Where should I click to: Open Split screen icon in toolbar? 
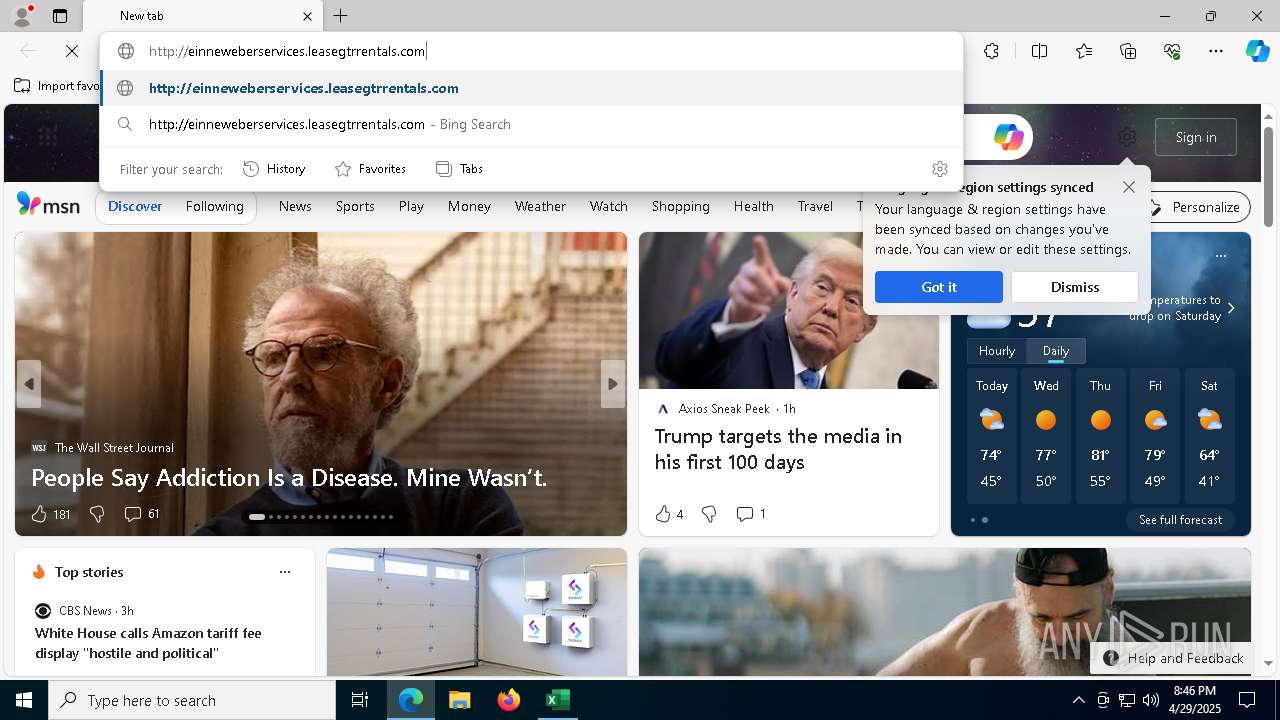1039,51
